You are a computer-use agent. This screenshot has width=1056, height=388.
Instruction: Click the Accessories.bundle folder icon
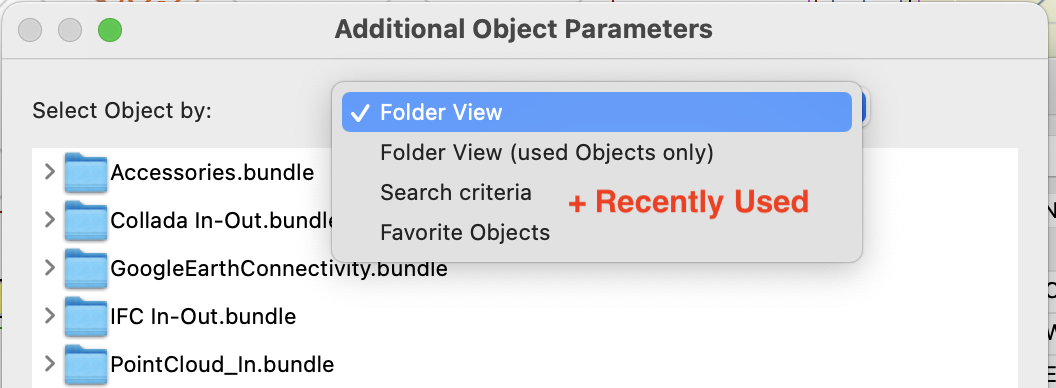tap(86, 172)
